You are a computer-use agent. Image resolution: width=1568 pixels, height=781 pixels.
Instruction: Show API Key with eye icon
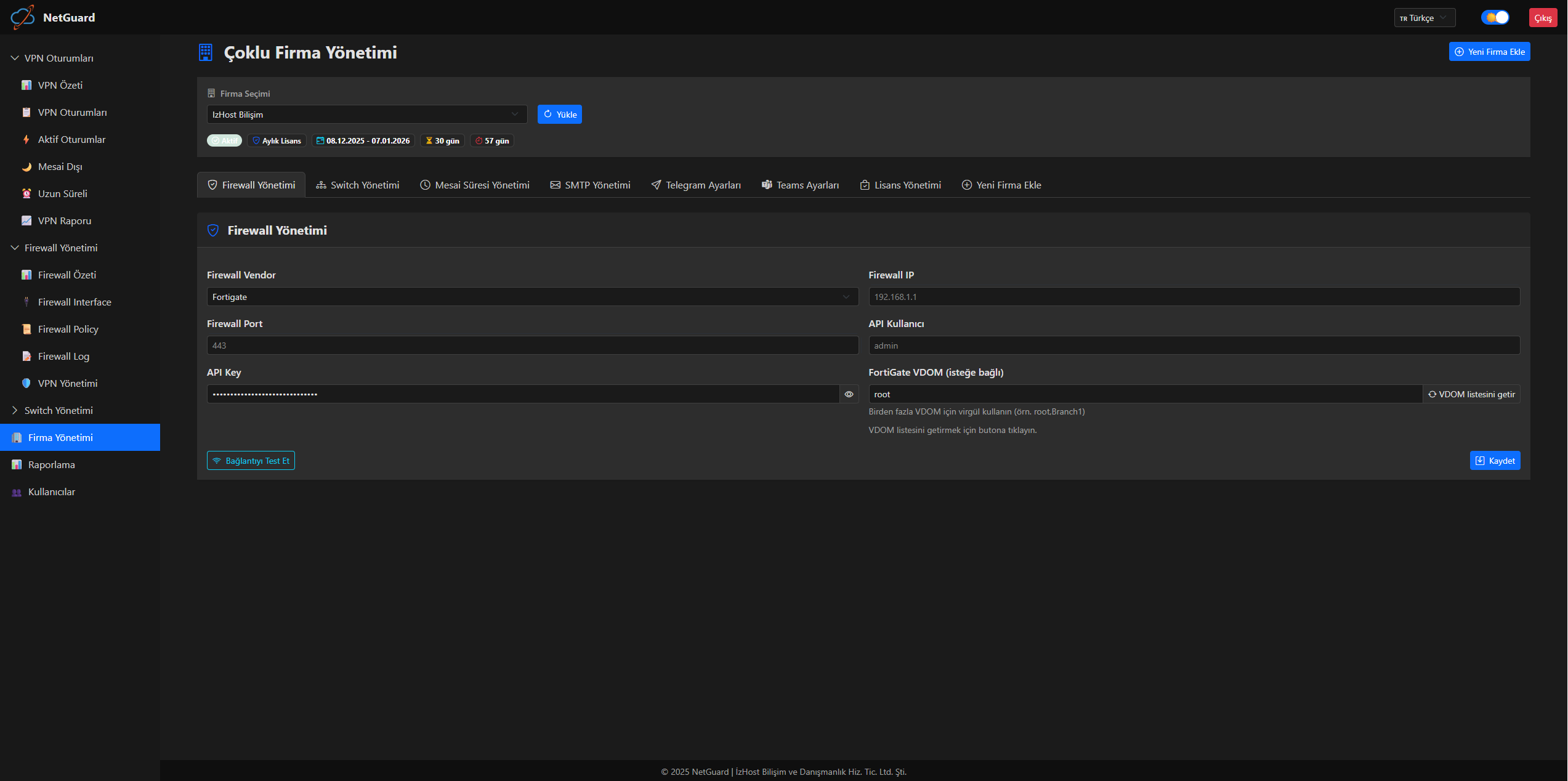[x=849, y=394]
